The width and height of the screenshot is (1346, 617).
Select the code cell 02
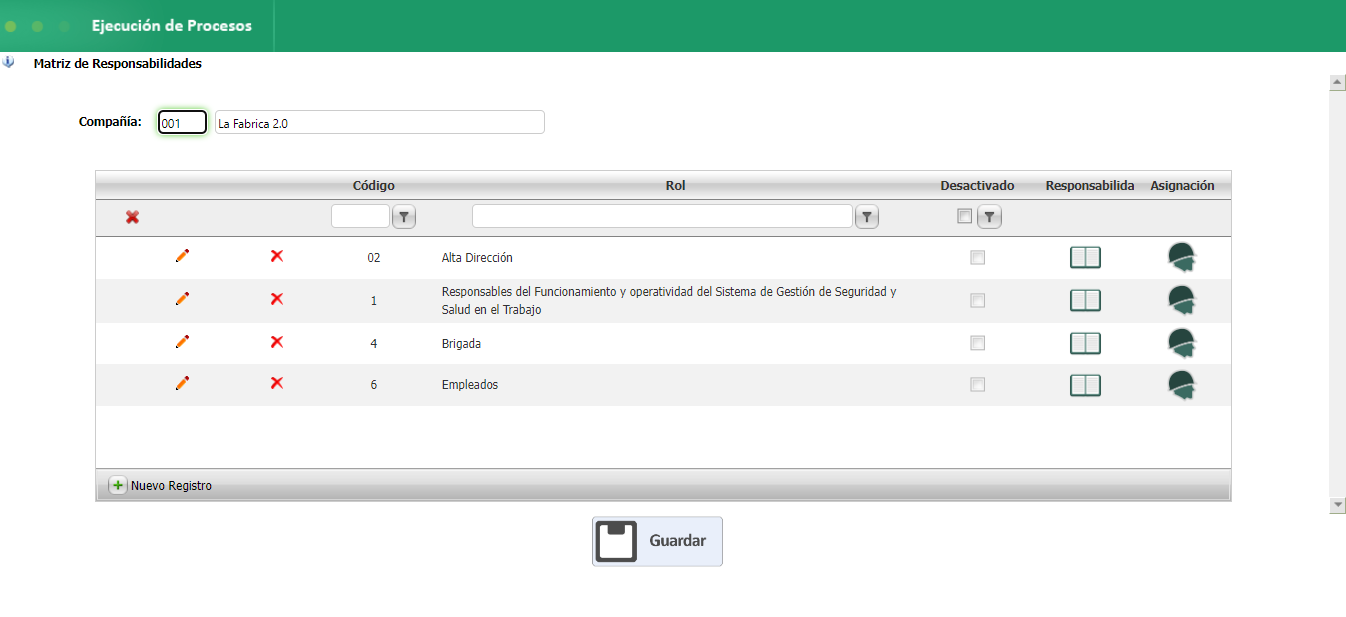tap(374, 257)
